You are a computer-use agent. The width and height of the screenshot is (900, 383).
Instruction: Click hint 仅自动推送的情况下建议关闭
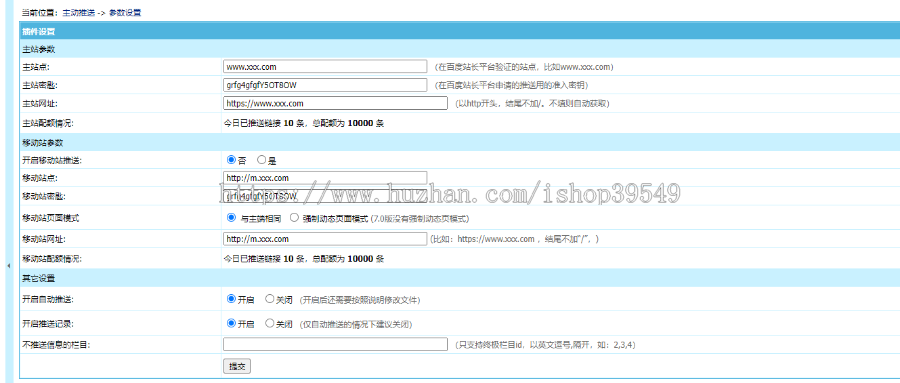point(356,324)
